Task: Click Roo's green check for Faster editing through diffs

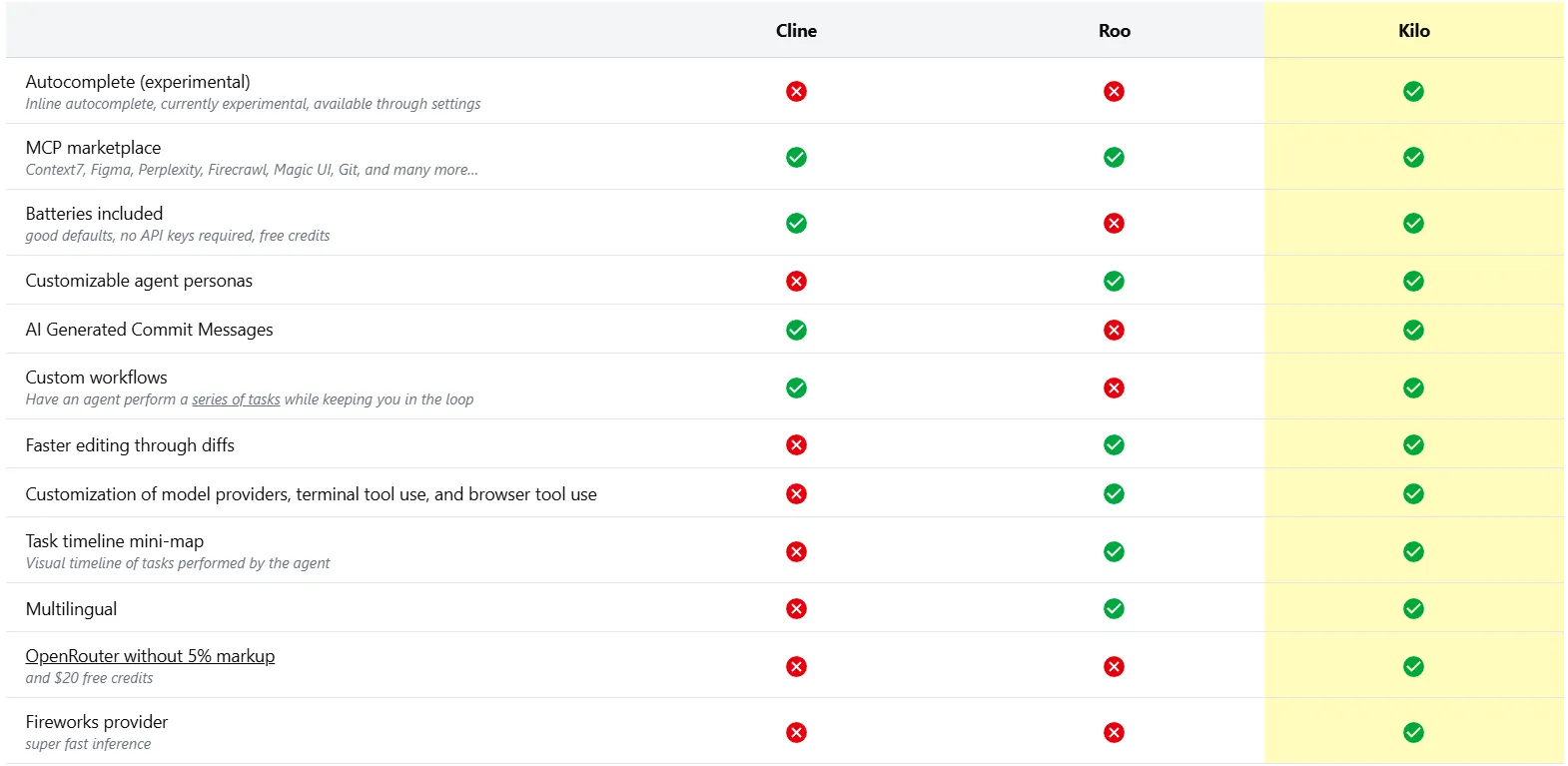Action: point(1114,444)
